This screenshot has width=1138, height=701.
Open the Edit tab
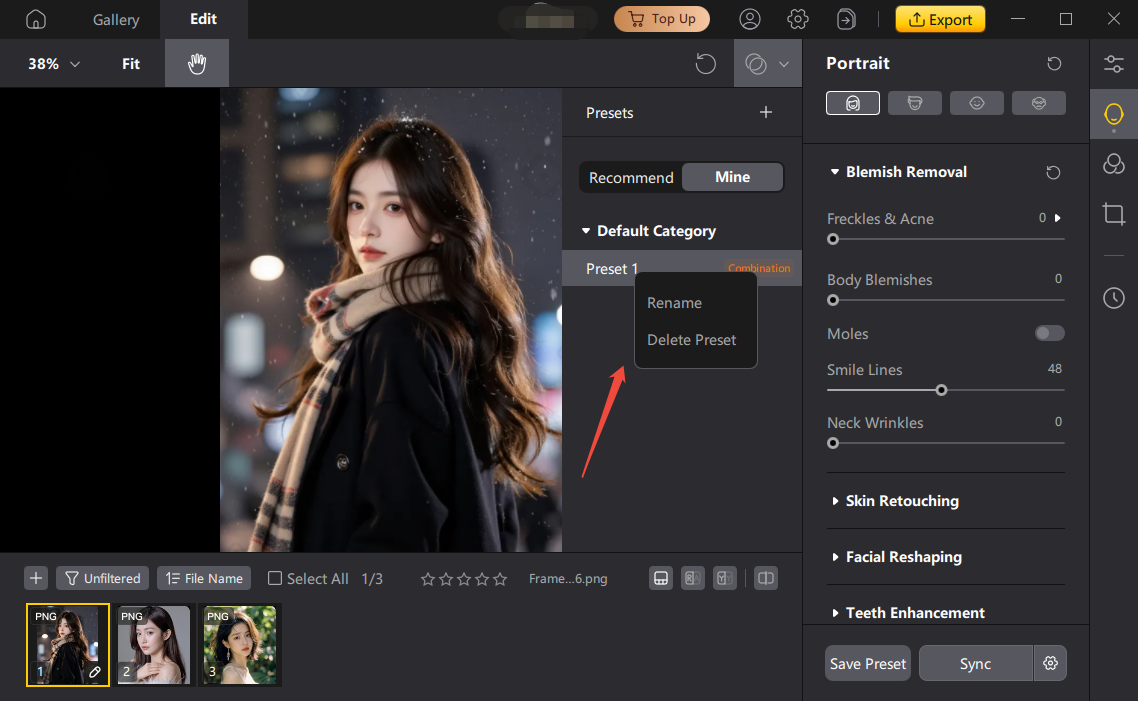[x=203, y=19]
